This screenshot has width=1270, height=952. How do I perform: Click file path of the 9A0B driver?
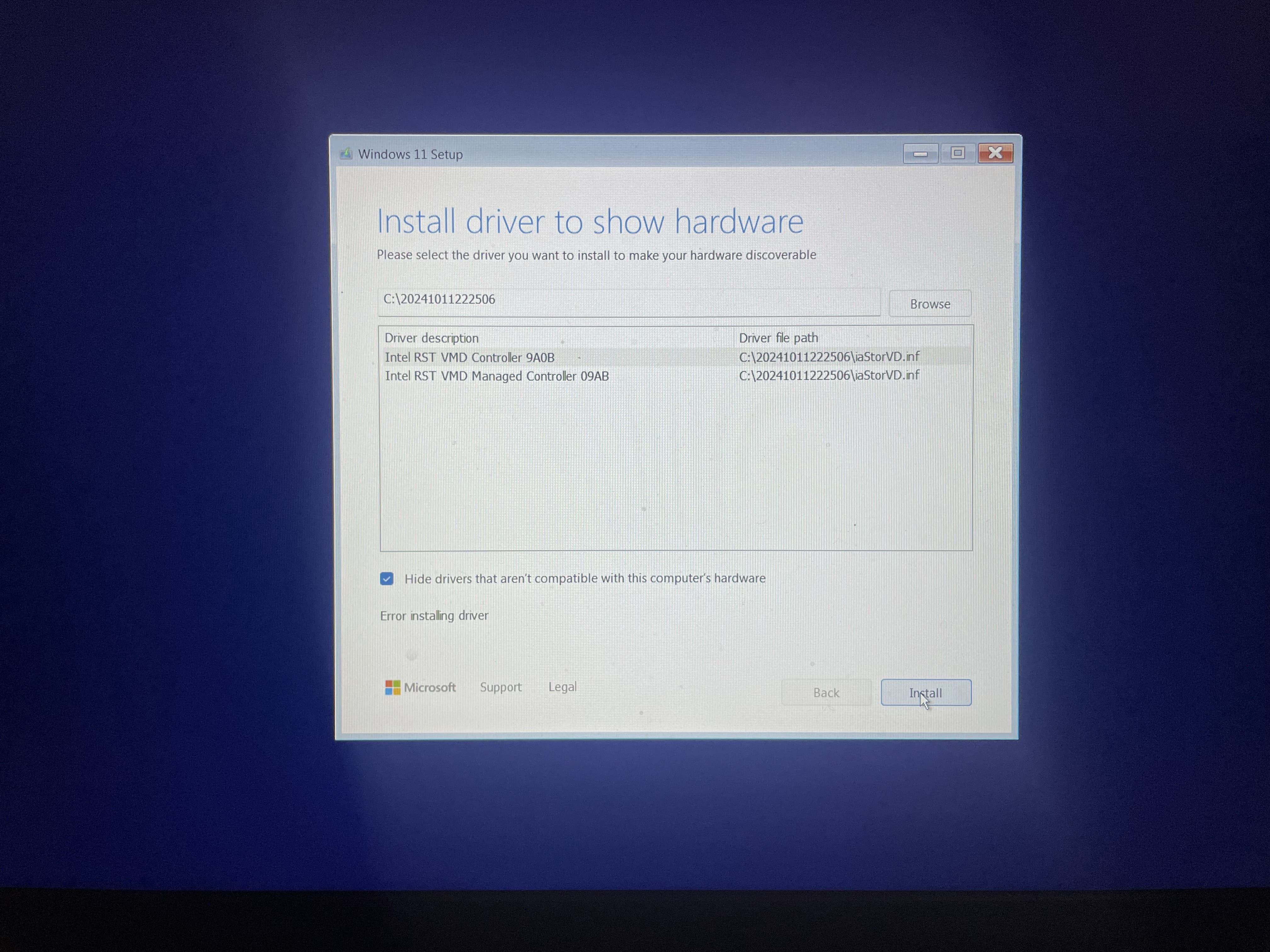[829, 357]
